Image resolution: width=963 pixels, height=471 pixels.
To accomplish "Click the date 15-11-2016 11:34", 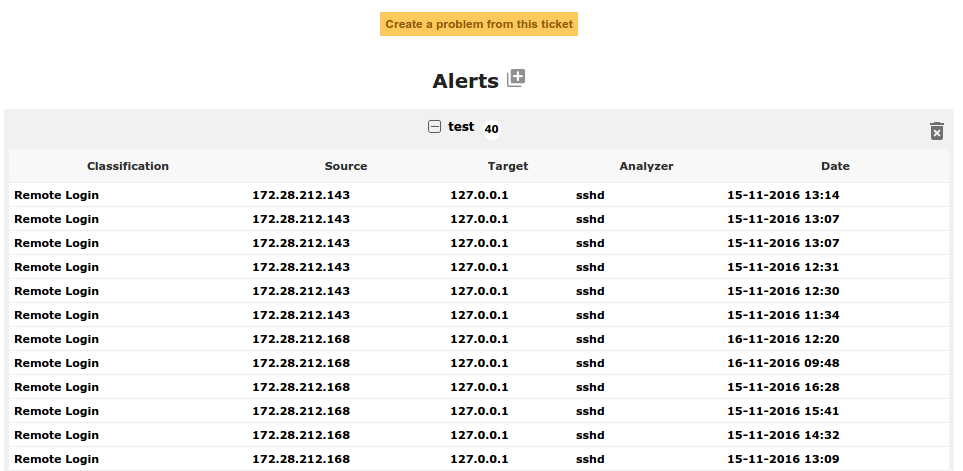I will [783, 315].
